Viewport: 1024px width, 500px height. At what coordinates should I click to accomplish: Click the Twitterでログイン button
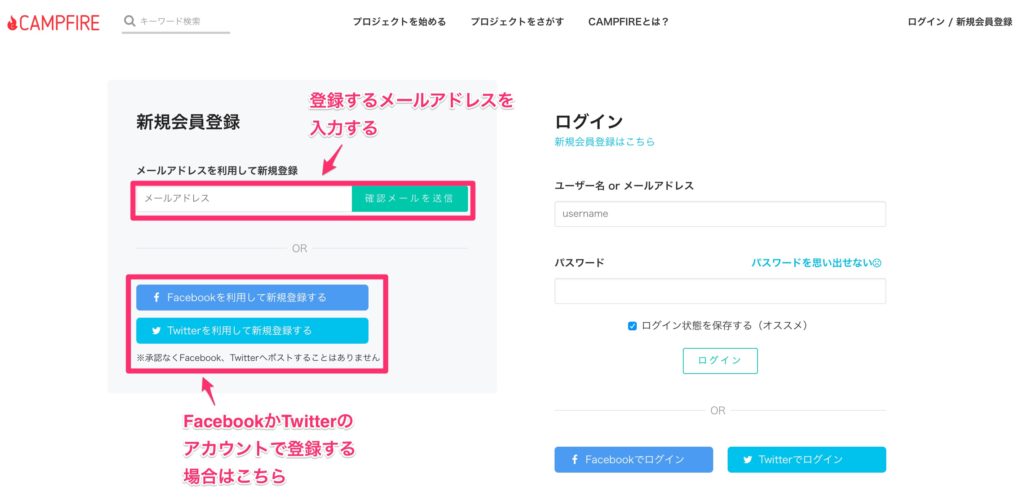point(807,460)
